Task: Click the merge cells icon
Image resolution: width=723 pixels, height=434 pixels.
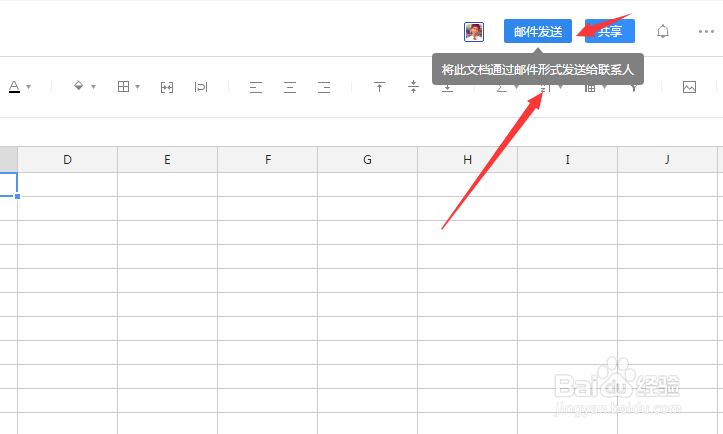Action: (x=167, y=87)
